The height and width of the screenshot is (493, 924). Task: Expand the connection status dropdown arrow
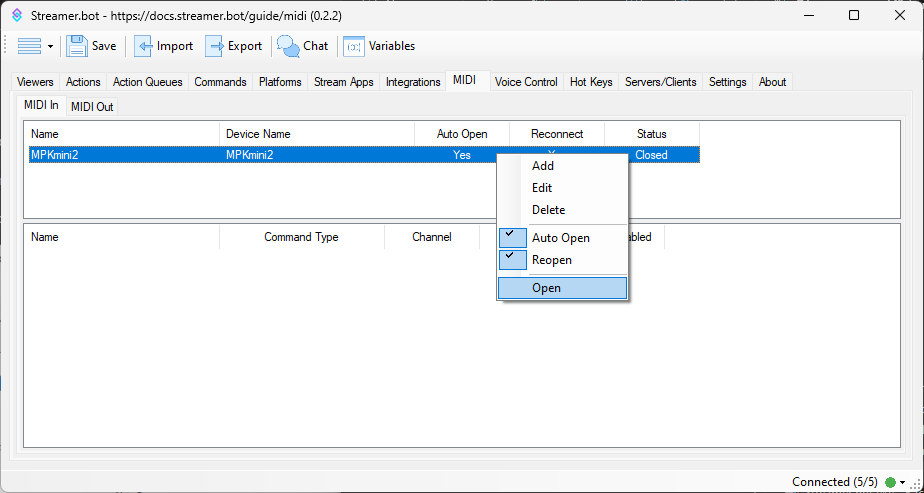pos(903,482)
